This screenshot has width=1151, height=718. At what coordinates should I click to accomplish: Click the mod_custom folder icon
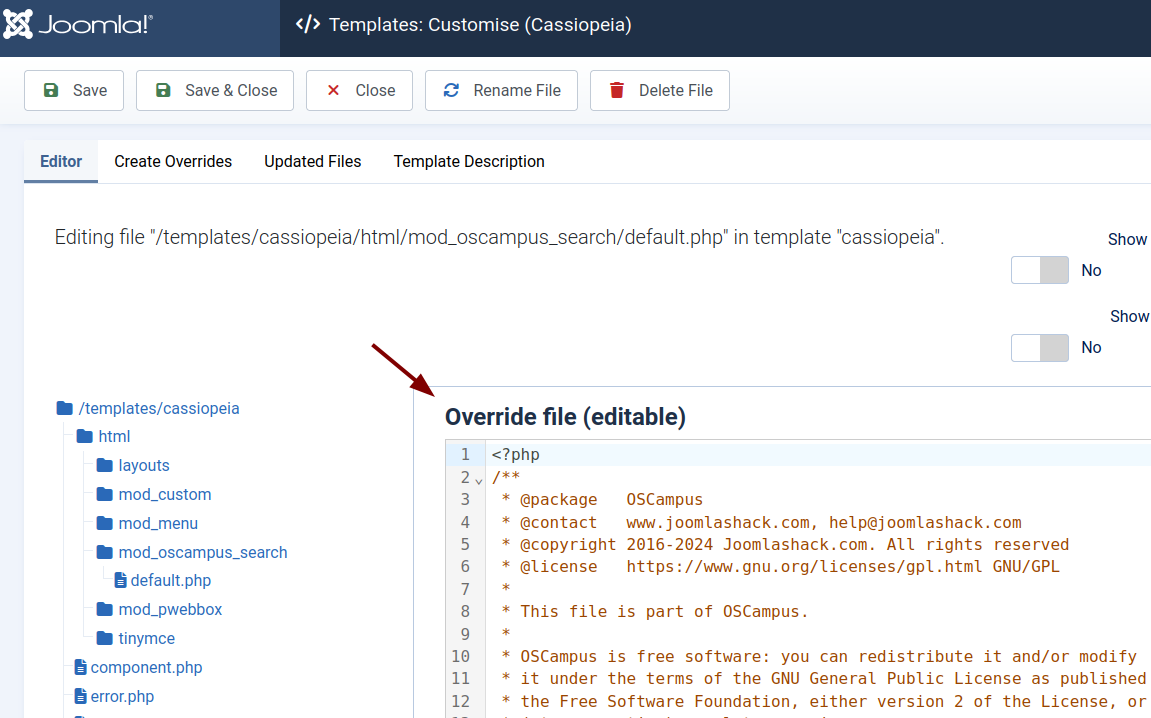[105, 494]
